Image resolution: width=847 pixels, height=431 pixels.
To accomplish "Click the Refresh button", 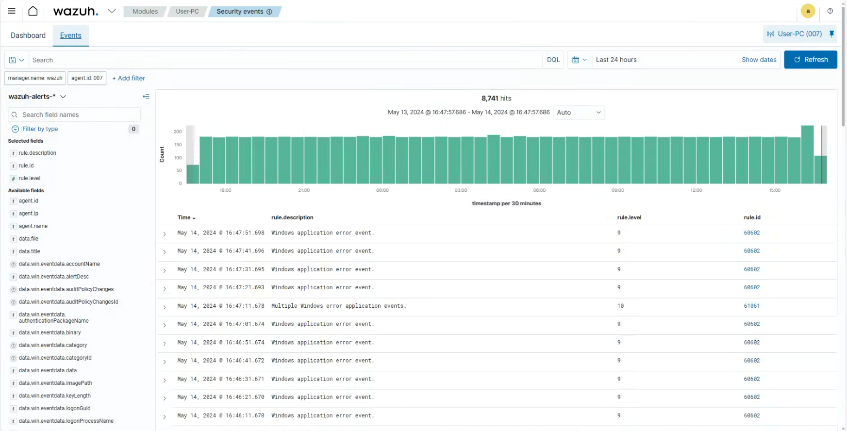I will click(810, 59).
